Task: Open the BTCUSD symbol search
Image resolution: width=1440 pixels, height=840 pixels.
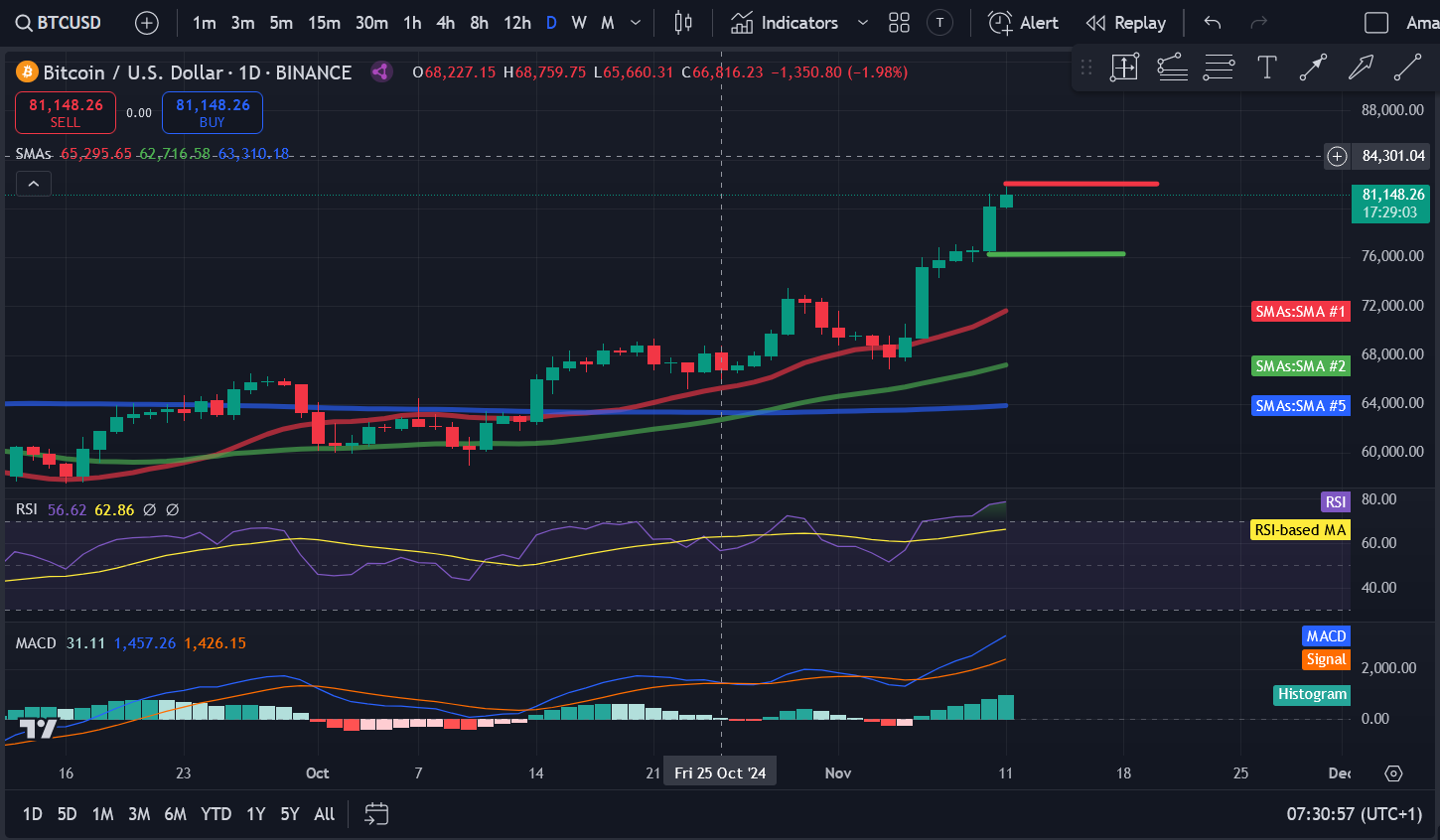Action: [x=59, y=22]
